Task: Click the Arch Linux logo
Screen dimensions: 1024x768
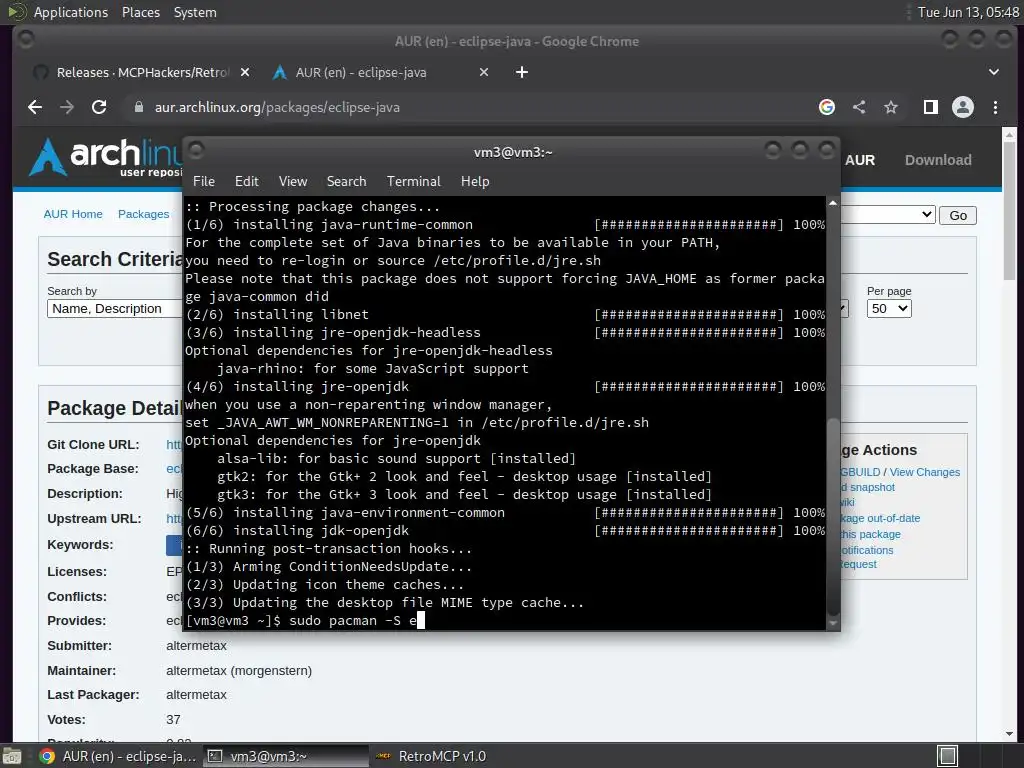Action: [104, 157]
